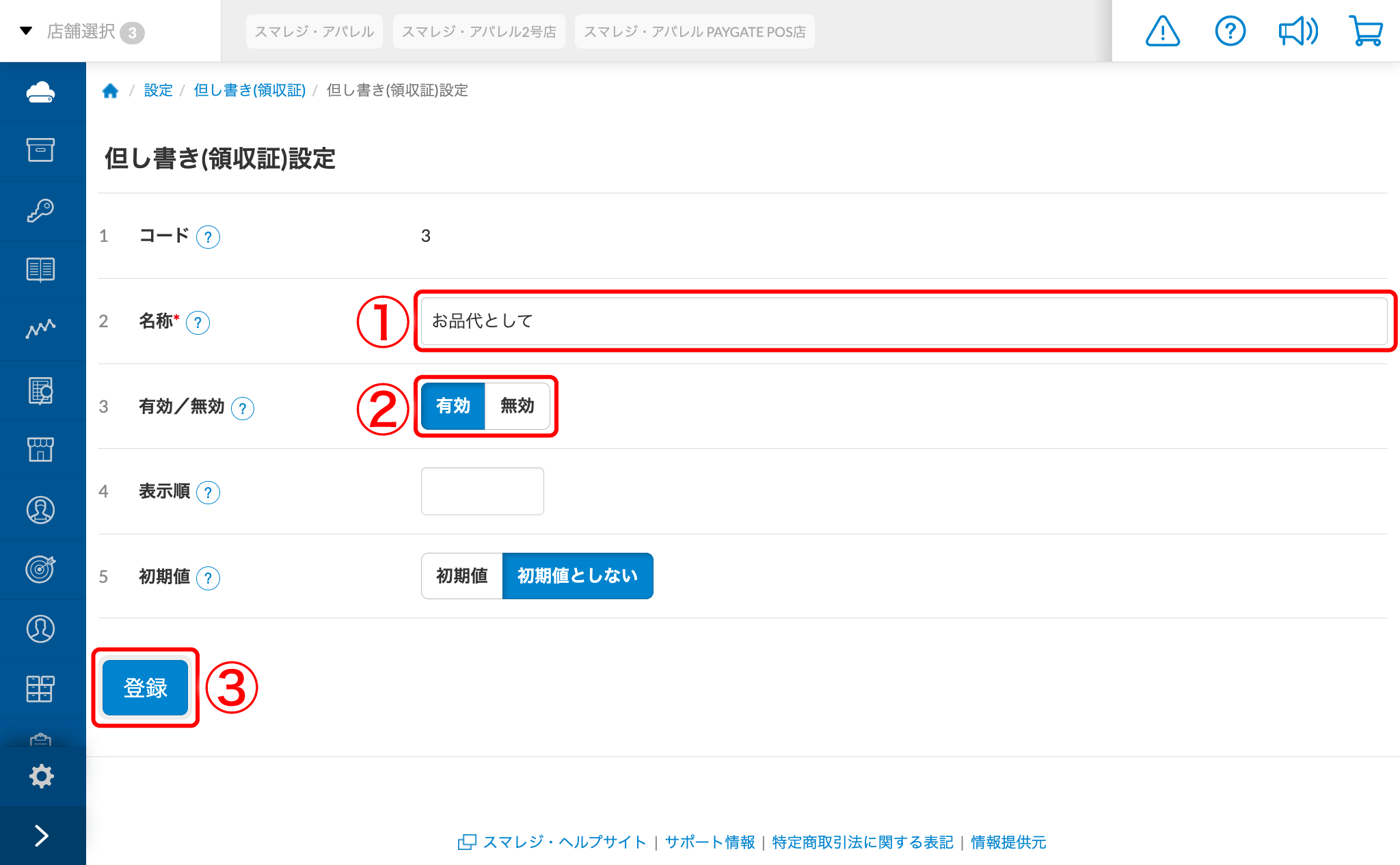Open the megaphone announcements icon
The height and width of the screenshot is (865, 1400).
pyautogui.click(x=1298, y=31)
